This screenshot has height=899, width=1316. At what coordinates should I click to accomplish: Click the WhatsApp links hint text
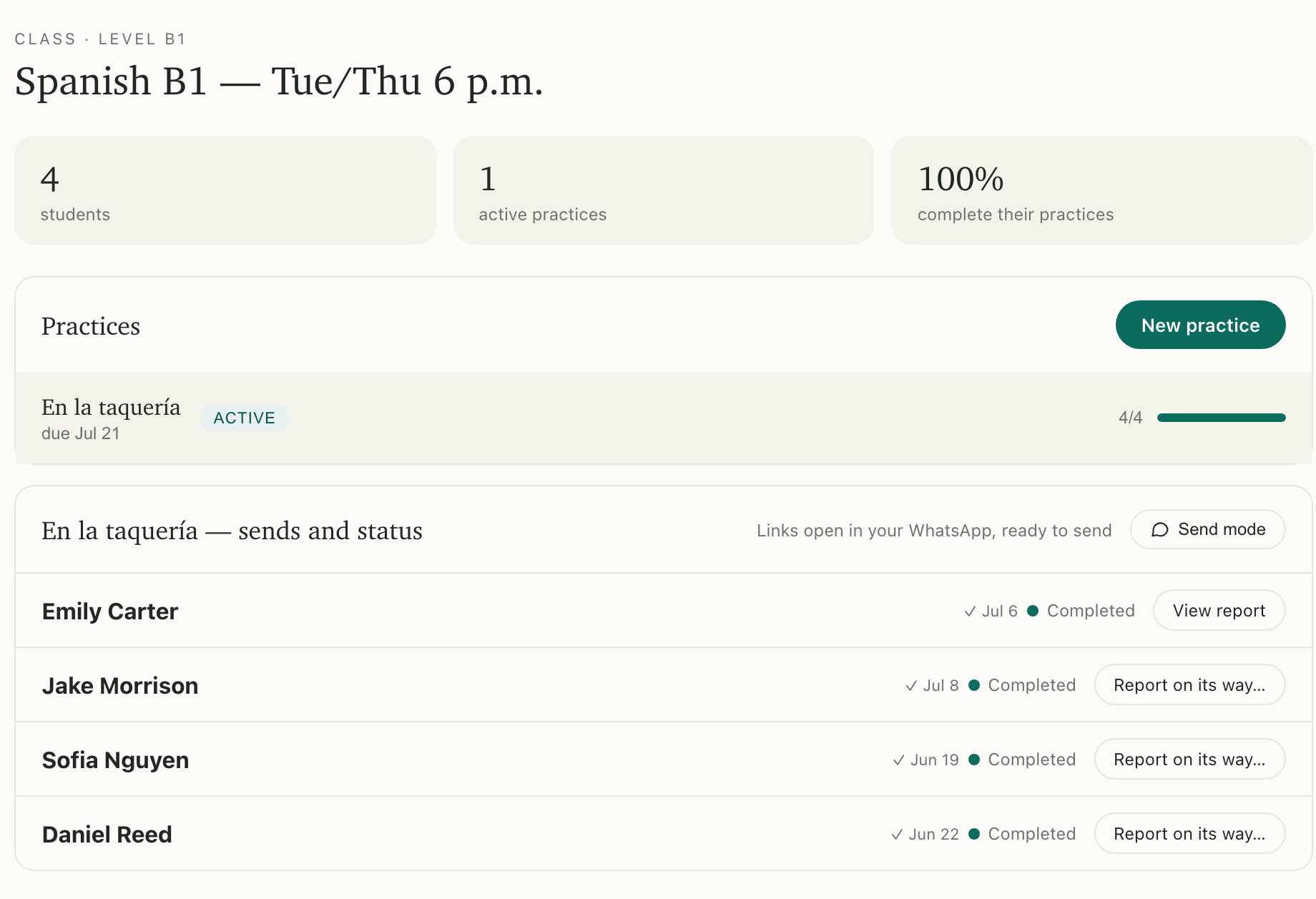(934, 531)
